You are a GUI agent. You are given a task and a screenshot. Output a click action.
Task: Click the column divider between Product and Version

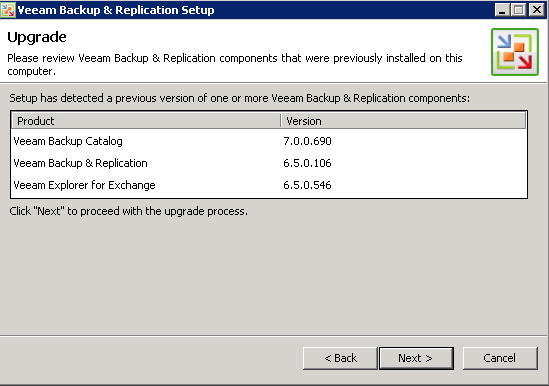click(x=281, y=121)
